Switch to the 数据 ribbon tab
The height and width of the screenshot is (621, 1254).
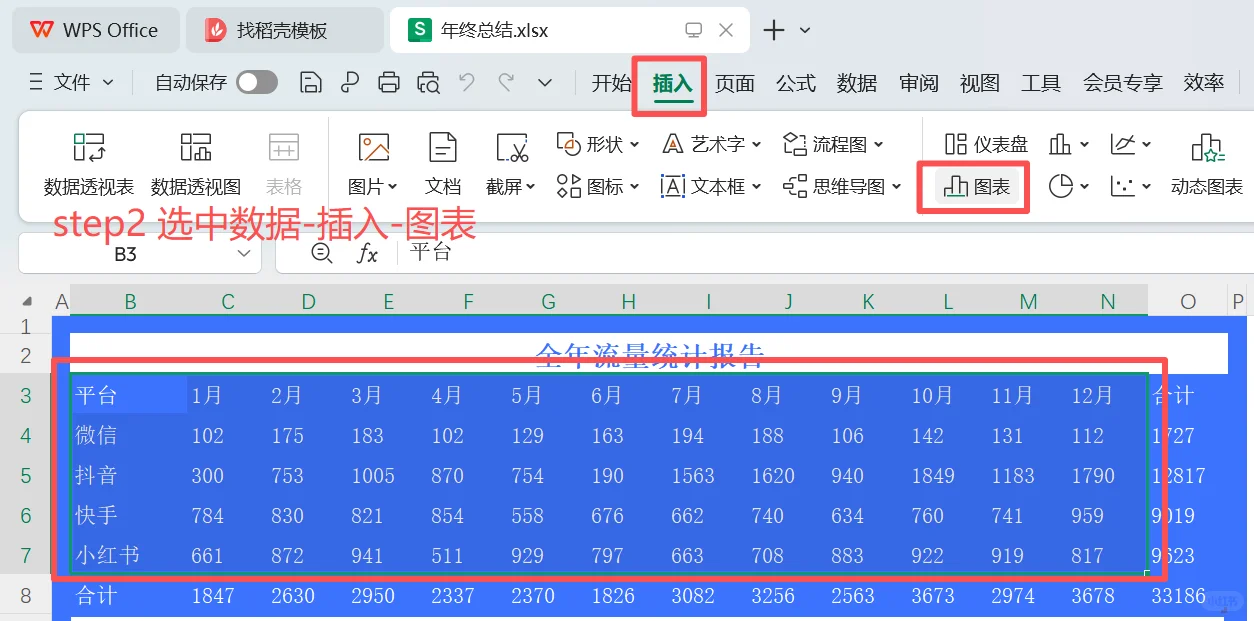[x=856, y=84]
